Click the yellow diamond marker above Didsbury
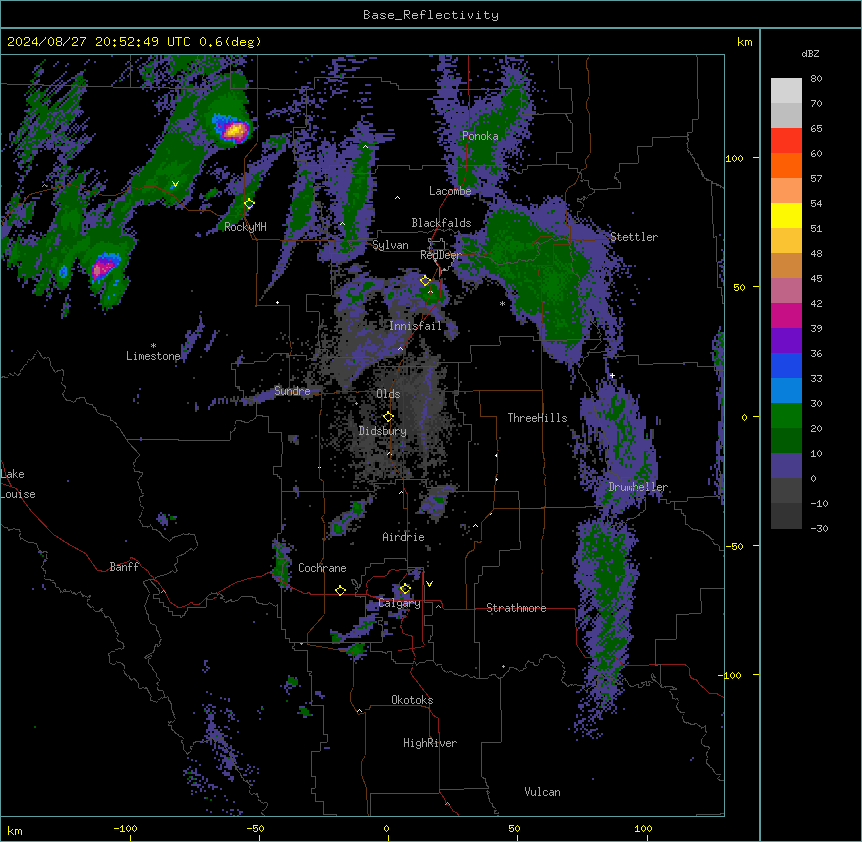 (388, 417)
